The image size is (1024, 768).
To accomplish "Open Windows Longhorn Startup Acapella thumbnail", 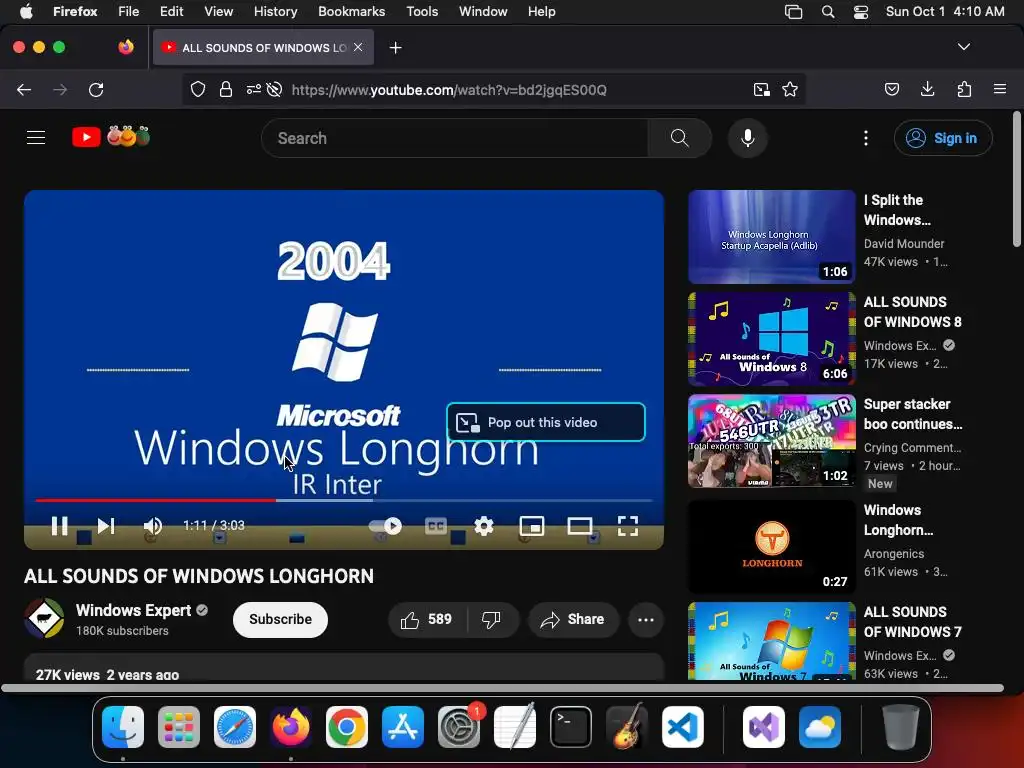I will click(x=771, y=237).
